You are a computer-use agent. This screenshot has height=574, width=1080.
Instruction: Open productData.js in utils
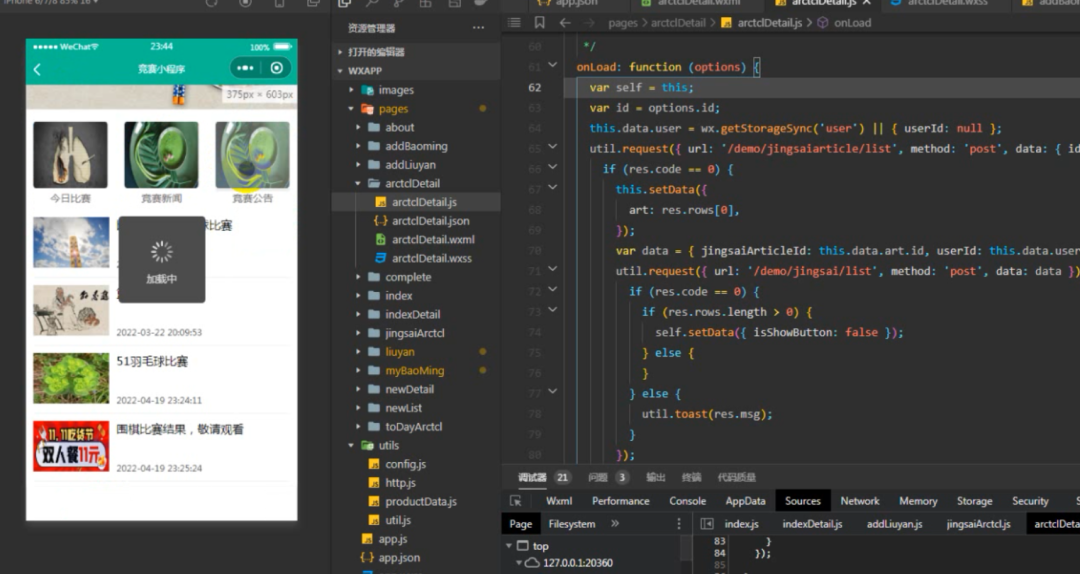click(x=421, y=501)
